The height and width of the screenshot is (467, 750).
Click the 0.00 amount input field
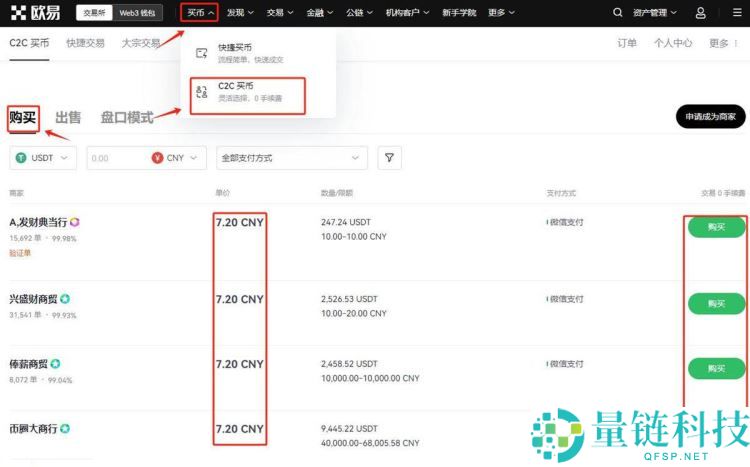pos(117,158)
